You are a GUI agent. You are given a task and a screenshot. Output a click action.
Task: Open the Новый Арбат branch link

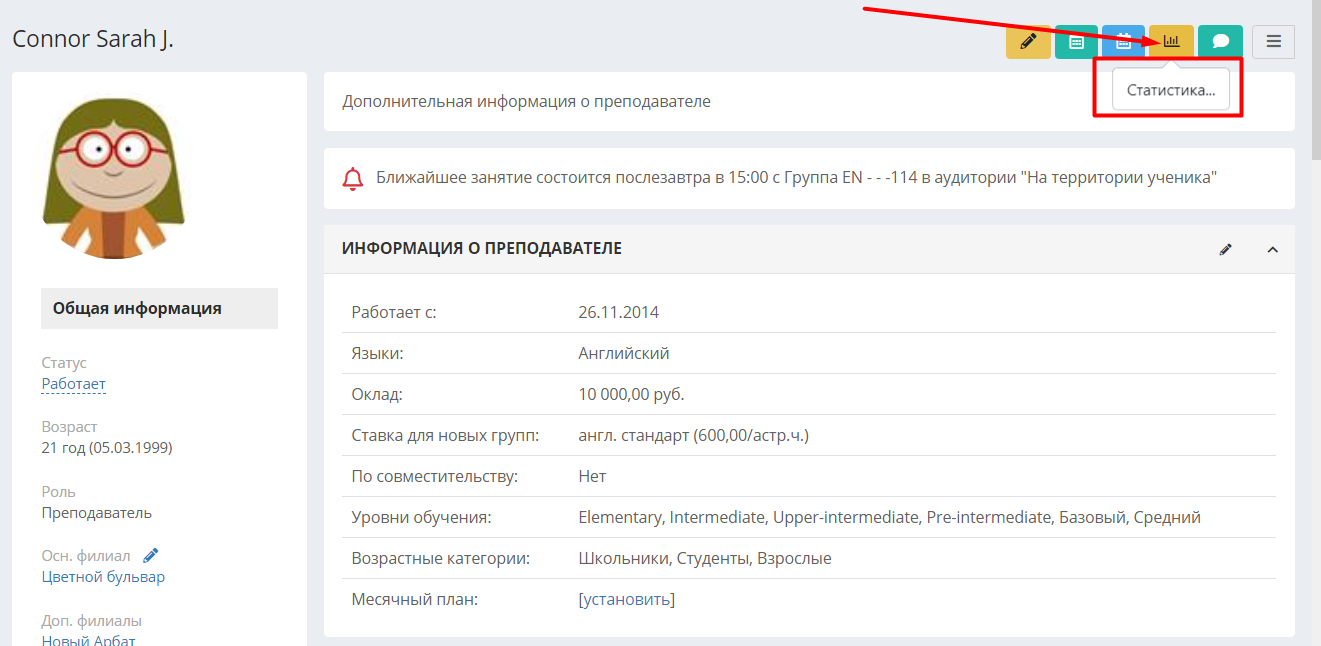(88, 640)
